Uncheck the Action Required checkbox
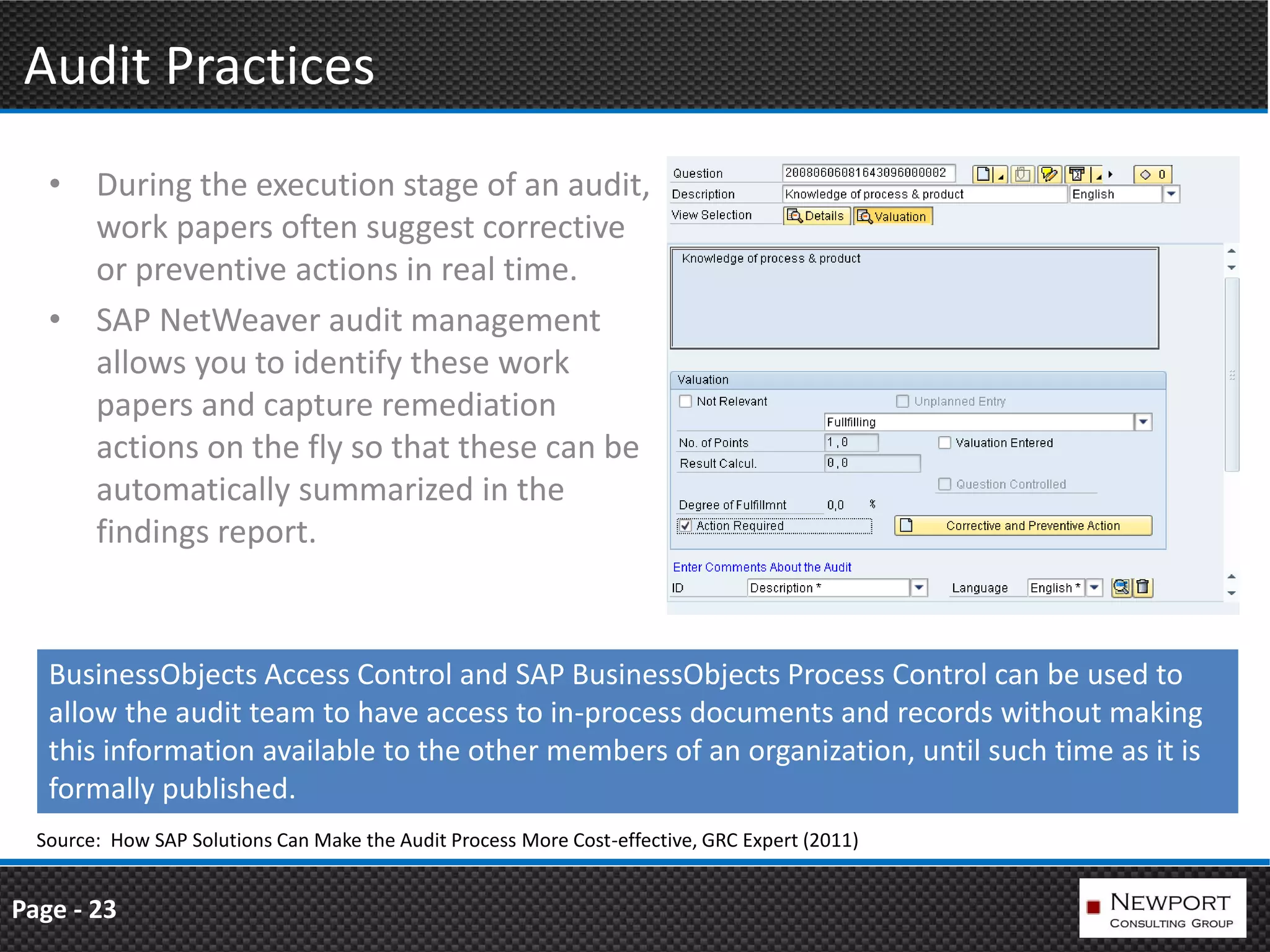 click(685, 526)
